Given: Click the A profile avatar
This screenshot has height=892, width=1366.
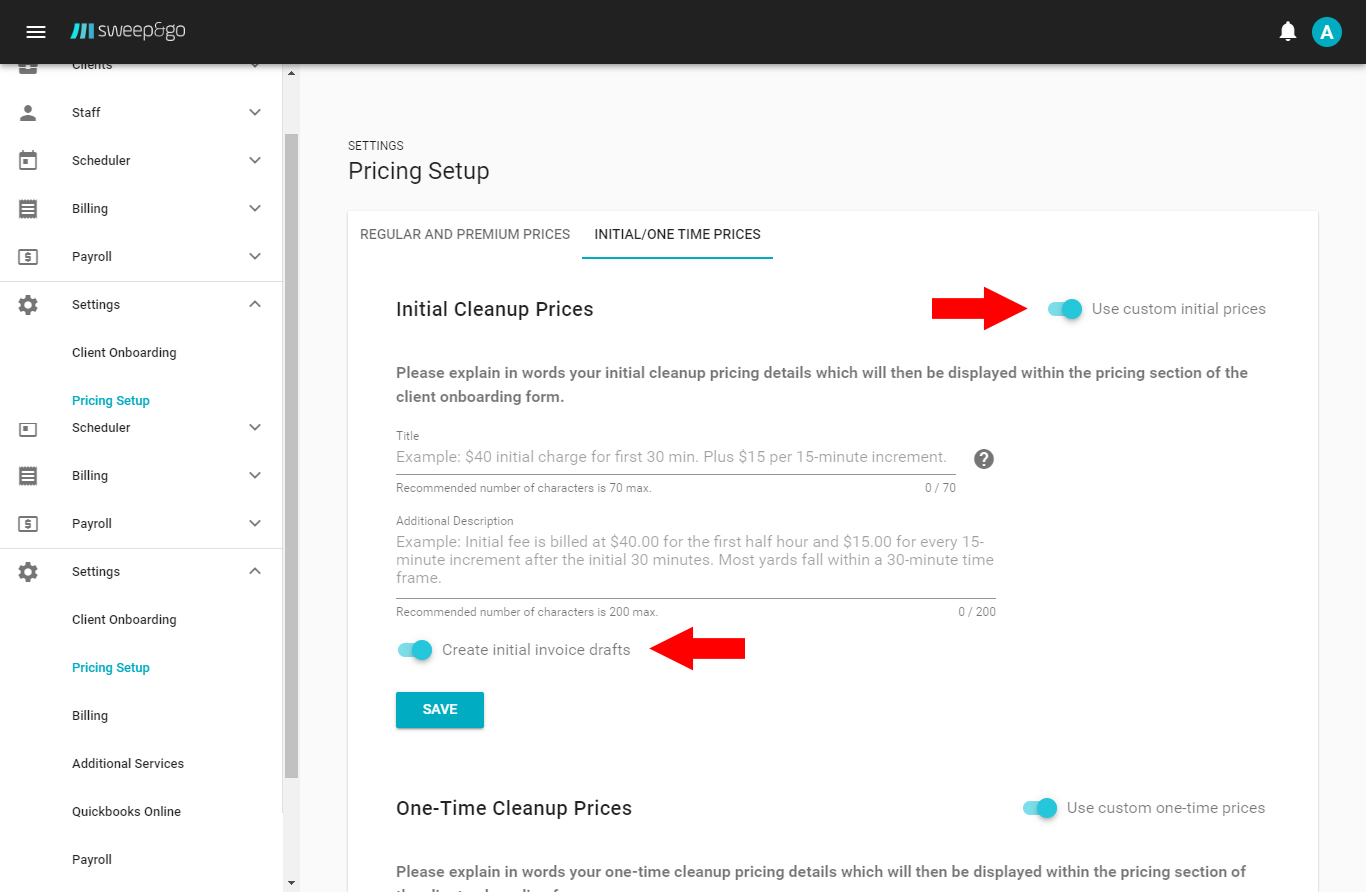Looking at the screenshot, I should pyautogui.click(x=1327, y=31).
